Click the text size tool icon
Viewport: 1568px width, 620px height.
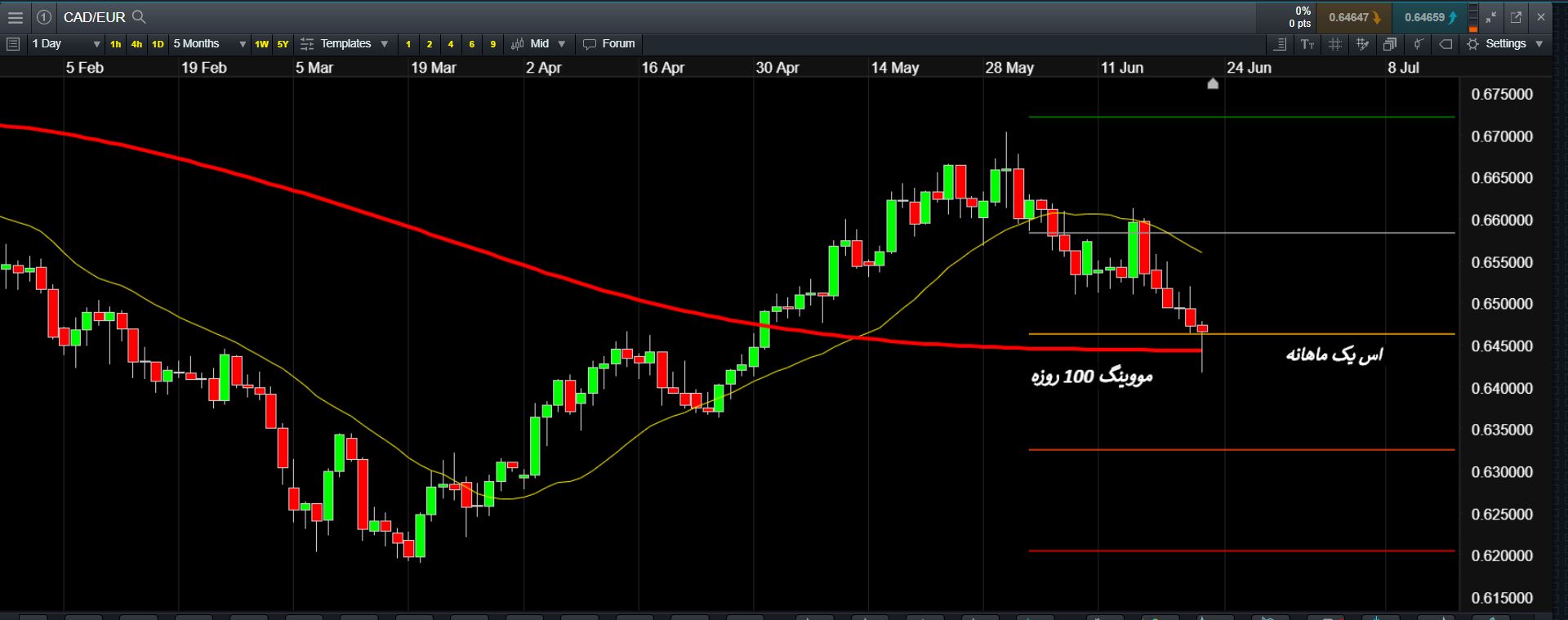(x=1307, y=44)
